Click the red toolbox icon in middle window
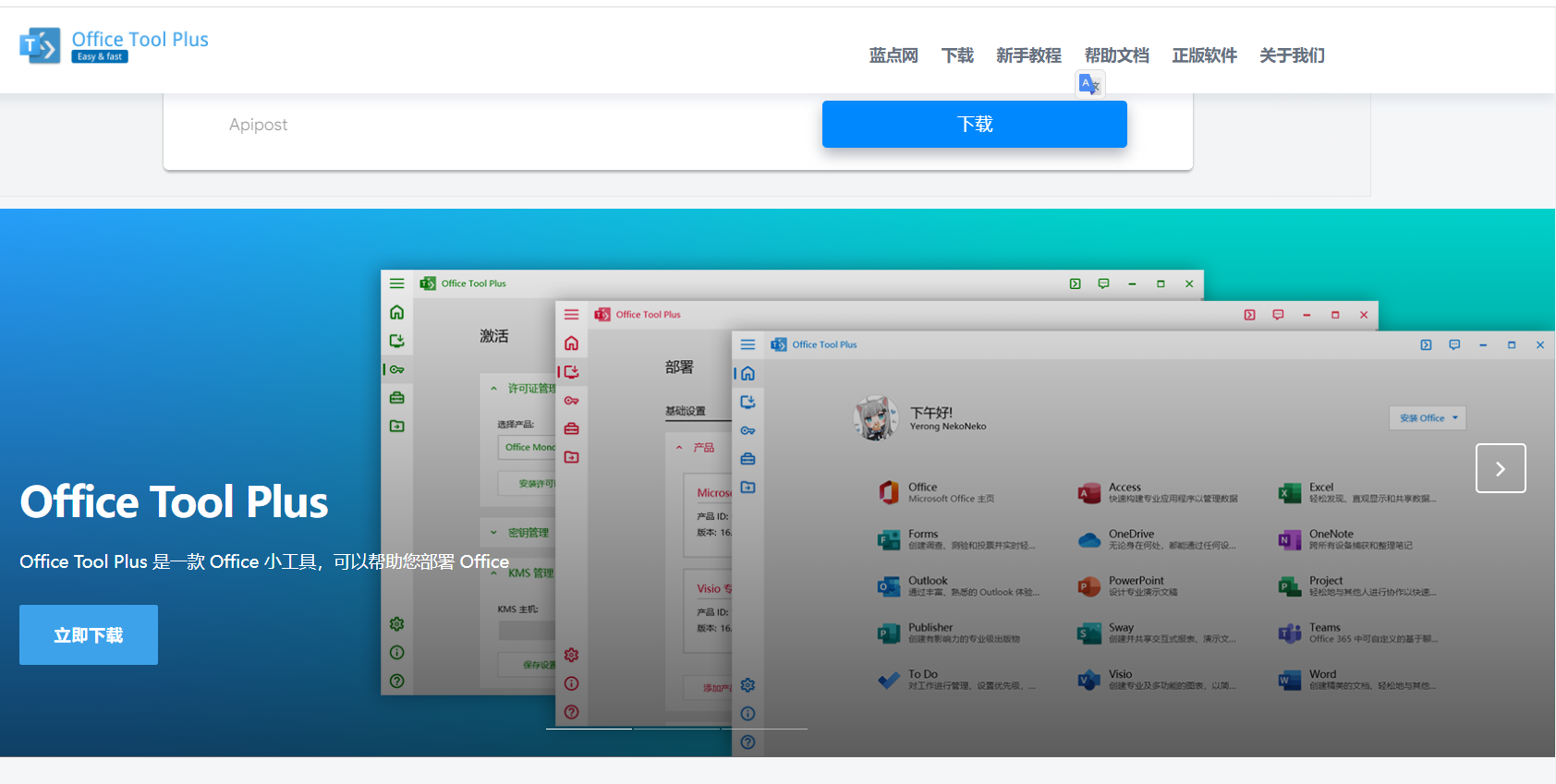This screenshot has width=1556, height=784. coord(571,428)
